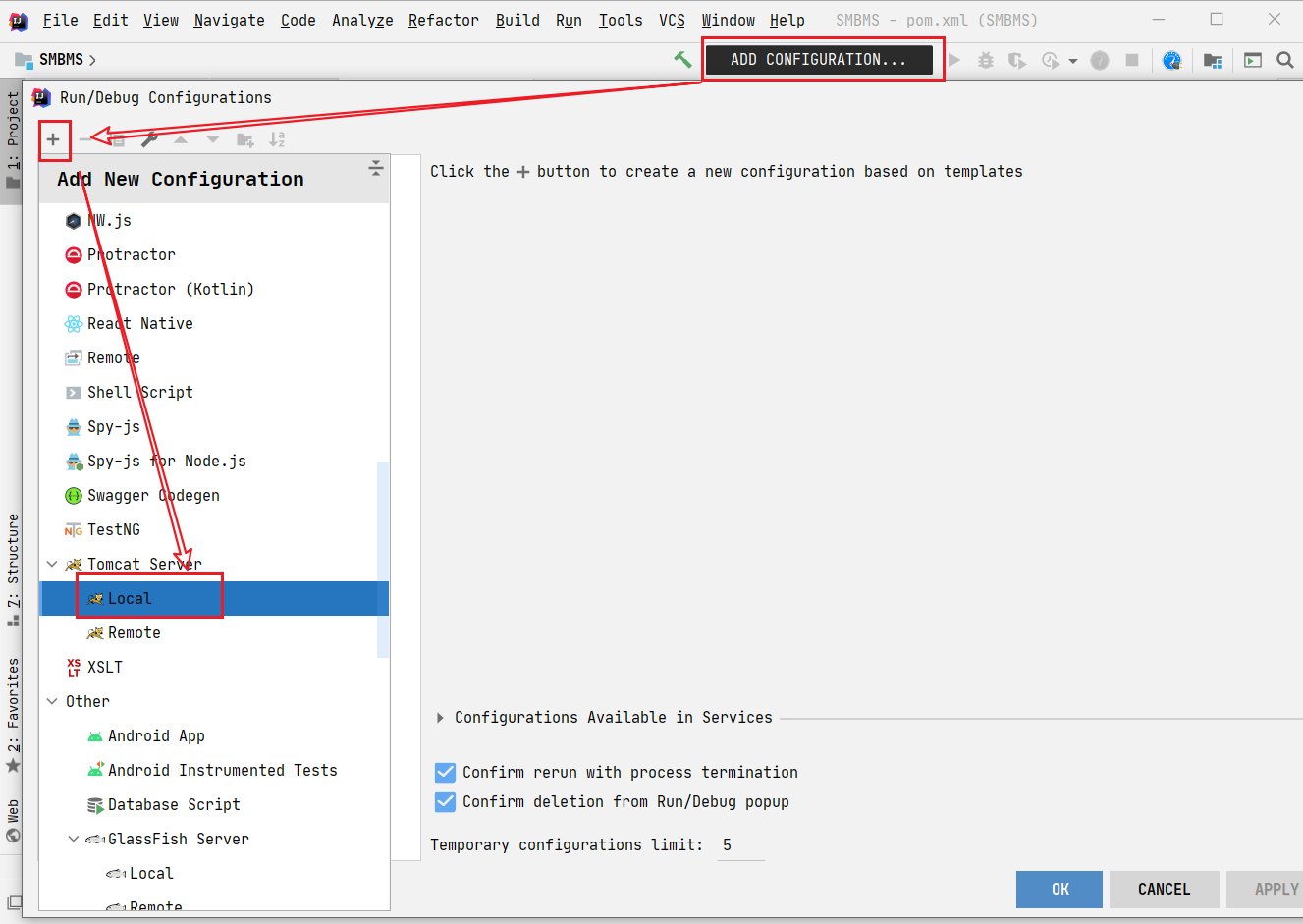Click the tool windows toggle icon in corner
Screen dimensions: 1303x924
pyautogui.click(x=13, y=902)
